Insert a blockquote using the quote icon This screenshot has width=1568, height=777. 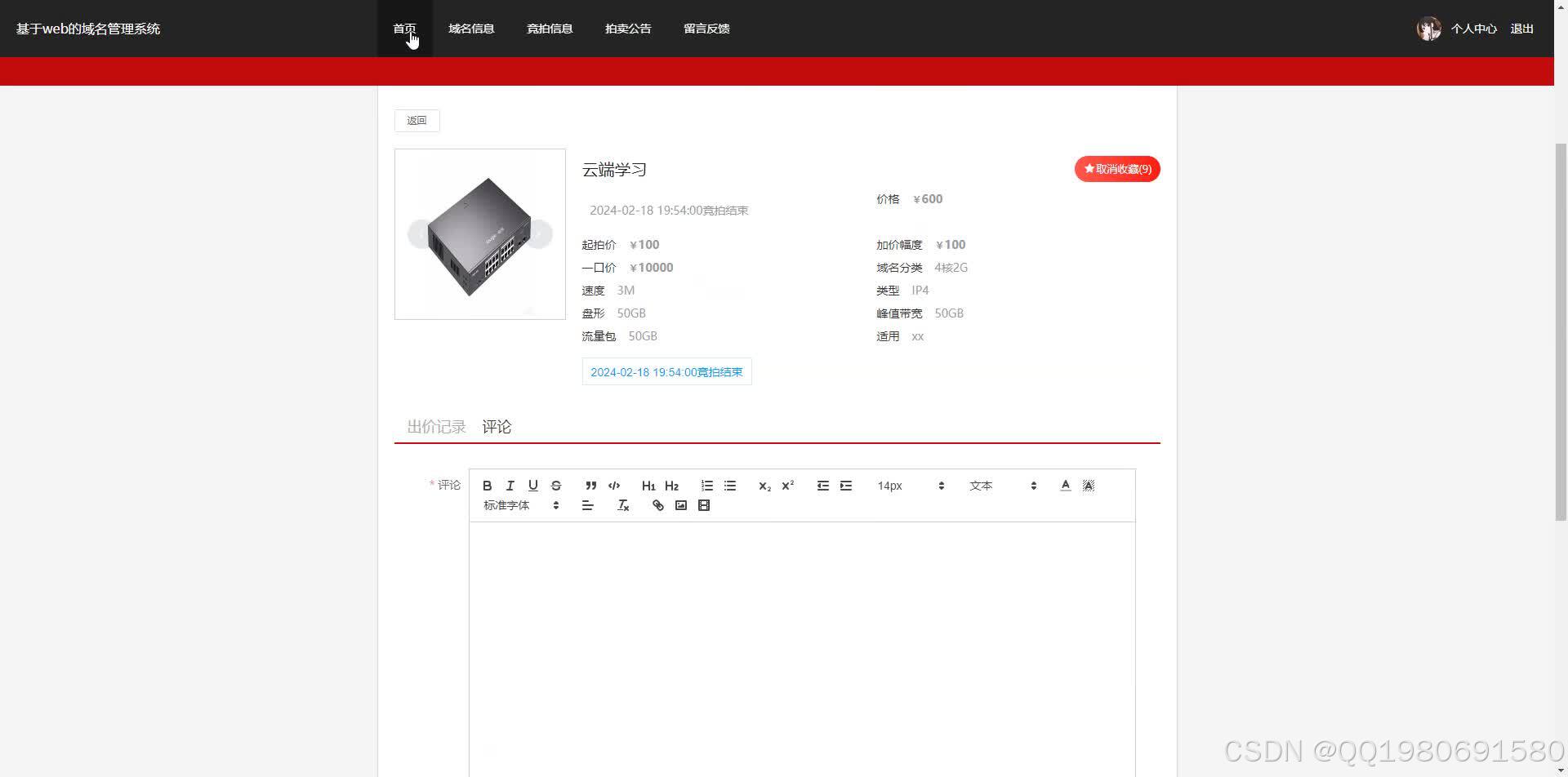590,485
